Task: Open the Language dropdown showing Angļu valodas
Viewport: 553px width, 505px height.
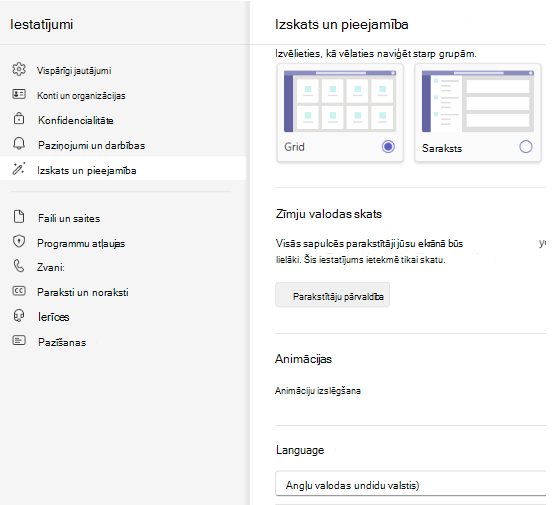Action: tap(411, 483)
